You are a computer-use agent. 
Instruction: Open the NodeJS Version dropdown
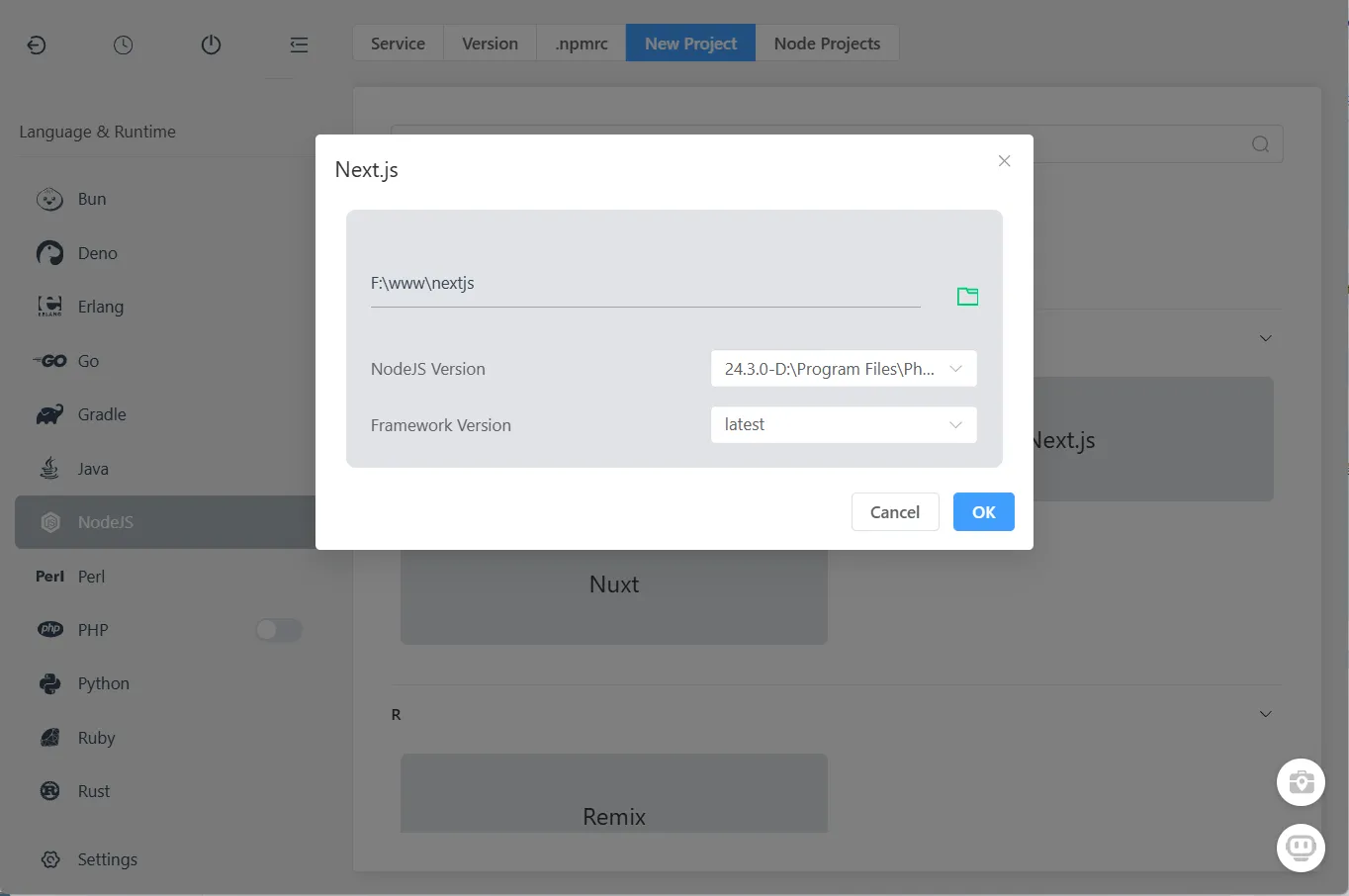pyautogui.click(x=843, y=369)
